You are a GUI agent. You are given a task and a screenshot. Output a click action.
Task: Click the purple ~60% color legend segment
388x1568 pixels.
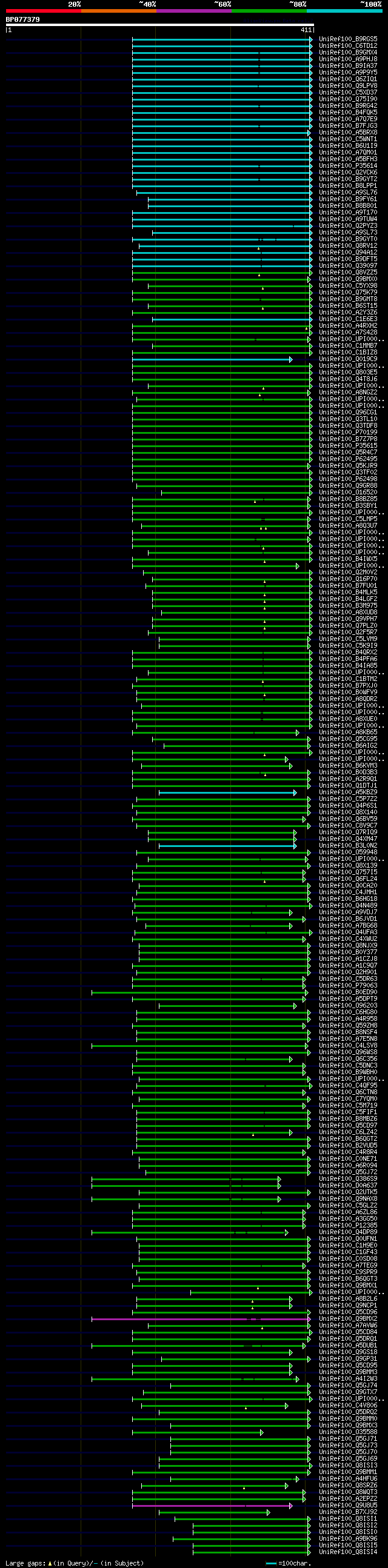coord(193,11)
